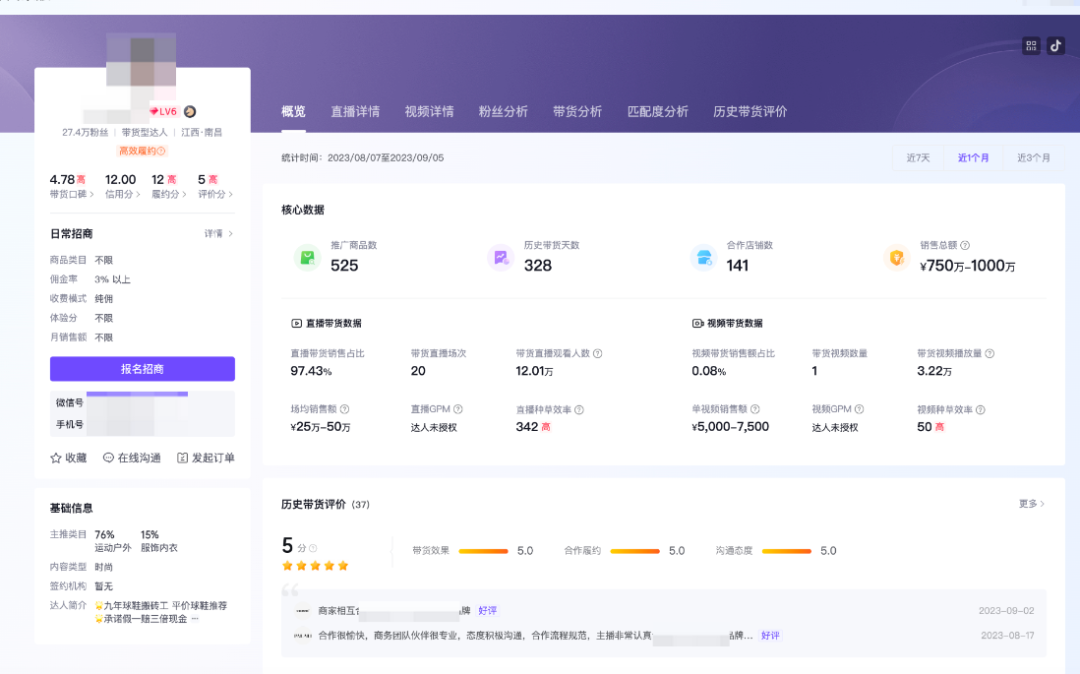Click the 发起订单 order icon

point(182,458)
